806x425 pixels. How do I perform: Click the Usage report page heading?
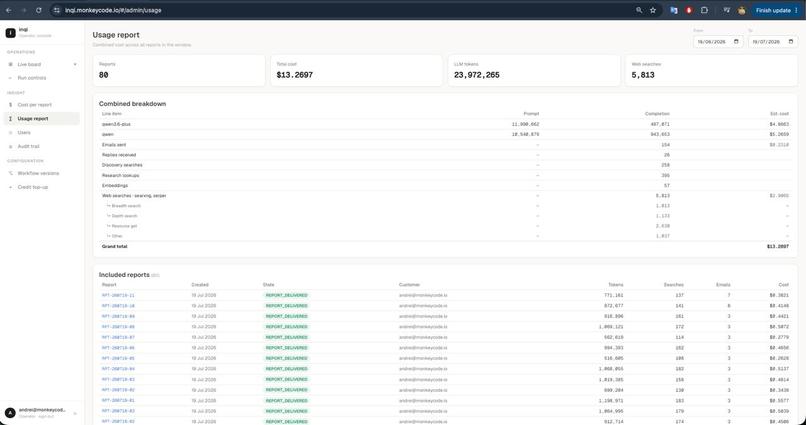(x=116, y=35)
